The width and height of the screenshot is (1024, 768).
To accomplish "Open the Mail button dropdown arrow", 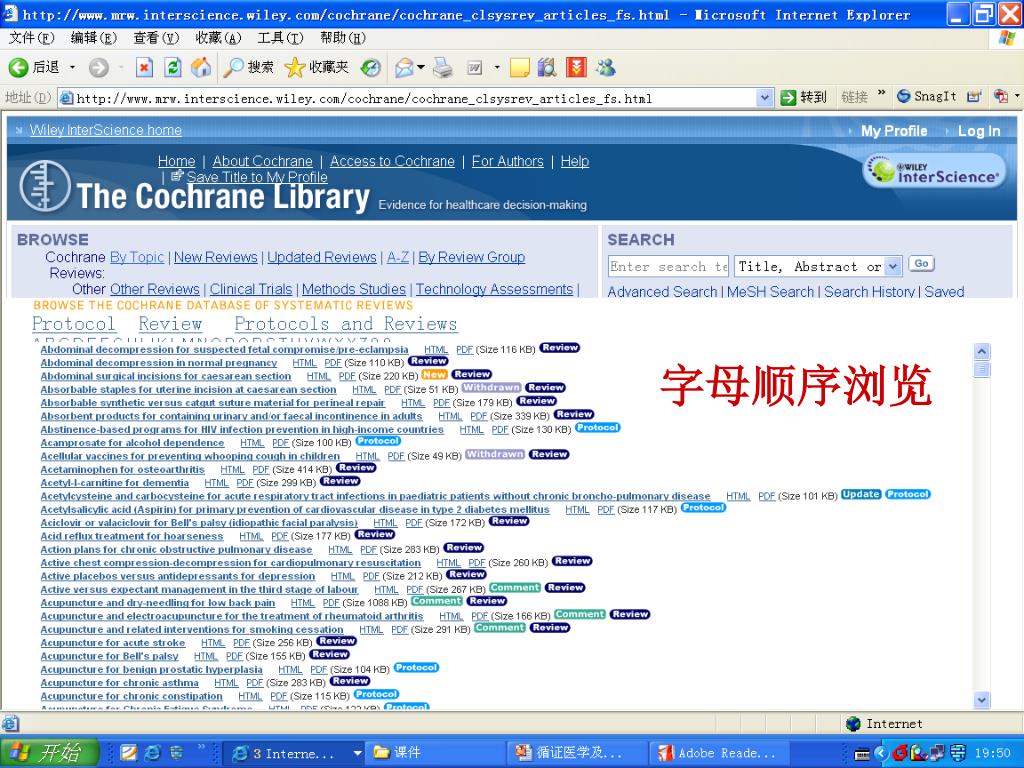I will click(x=421, y=67).
